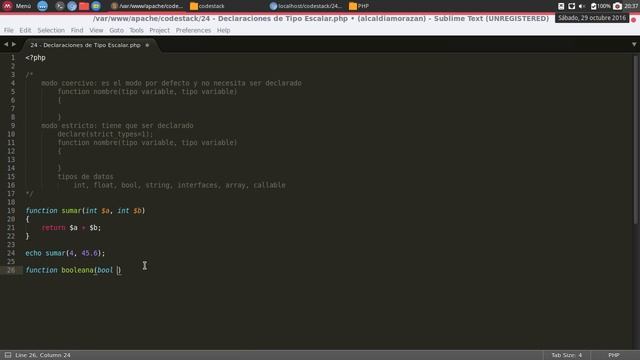Open the red file manager launcher
640x360 pixels.
pyautogui.click(x=84, y=6)
